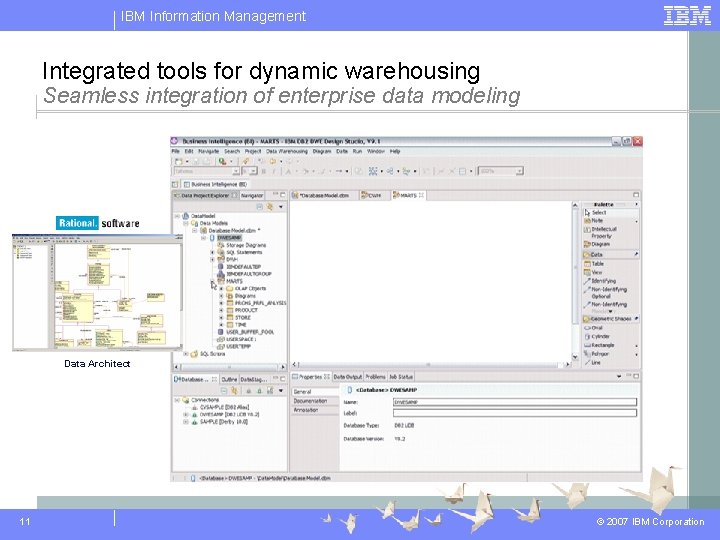The image size is (720, 540).
Task: Select the highlighted DWESAMP database node
Action: (x=229, y=238)
